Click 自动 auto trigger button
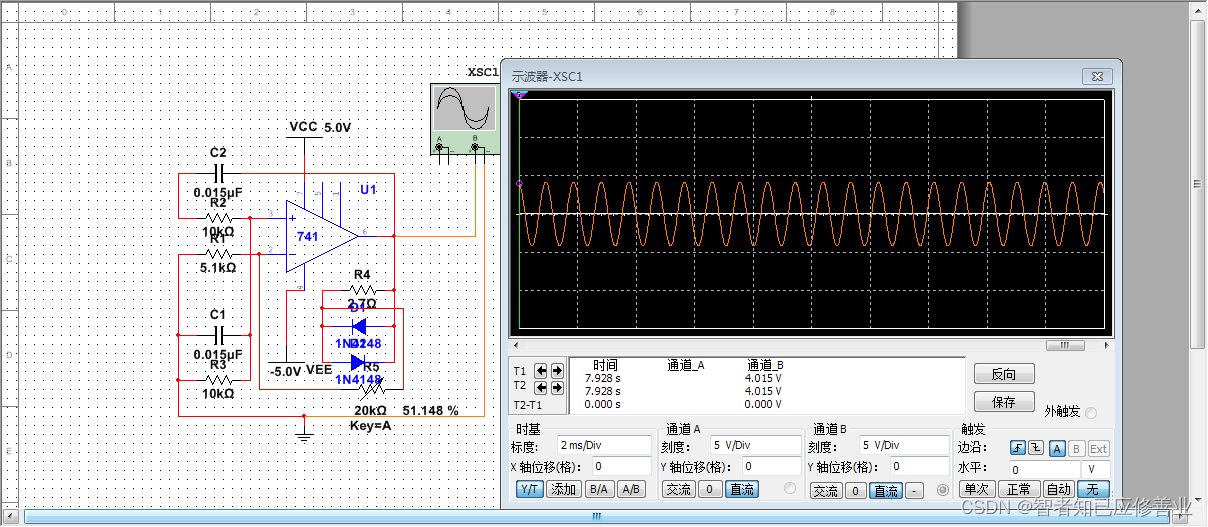The image size is (1208, 527). point(1058,489)
